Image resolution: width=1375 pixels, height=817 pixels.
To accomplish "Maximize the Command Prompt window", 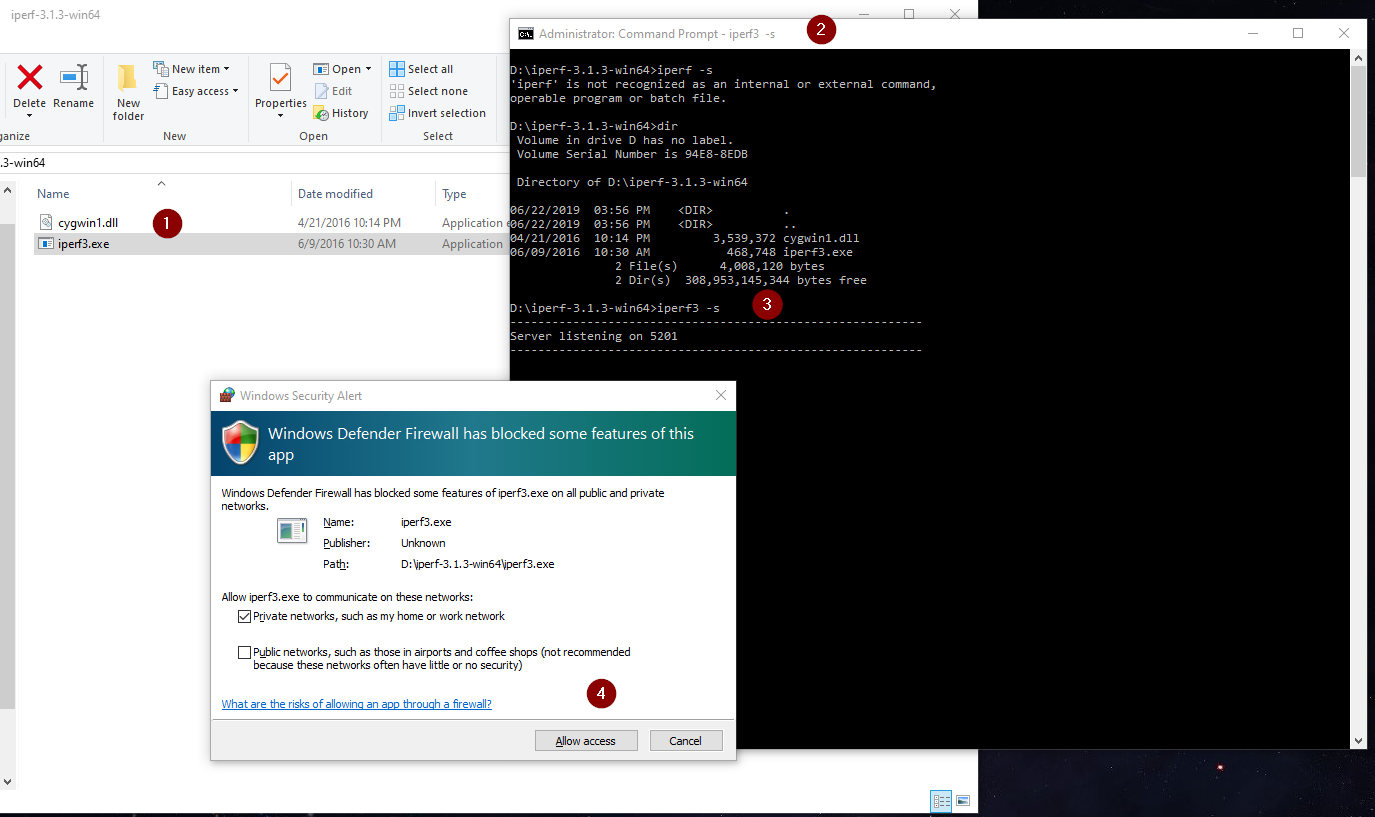I will pyautogui.click(x=1298, y=33).
